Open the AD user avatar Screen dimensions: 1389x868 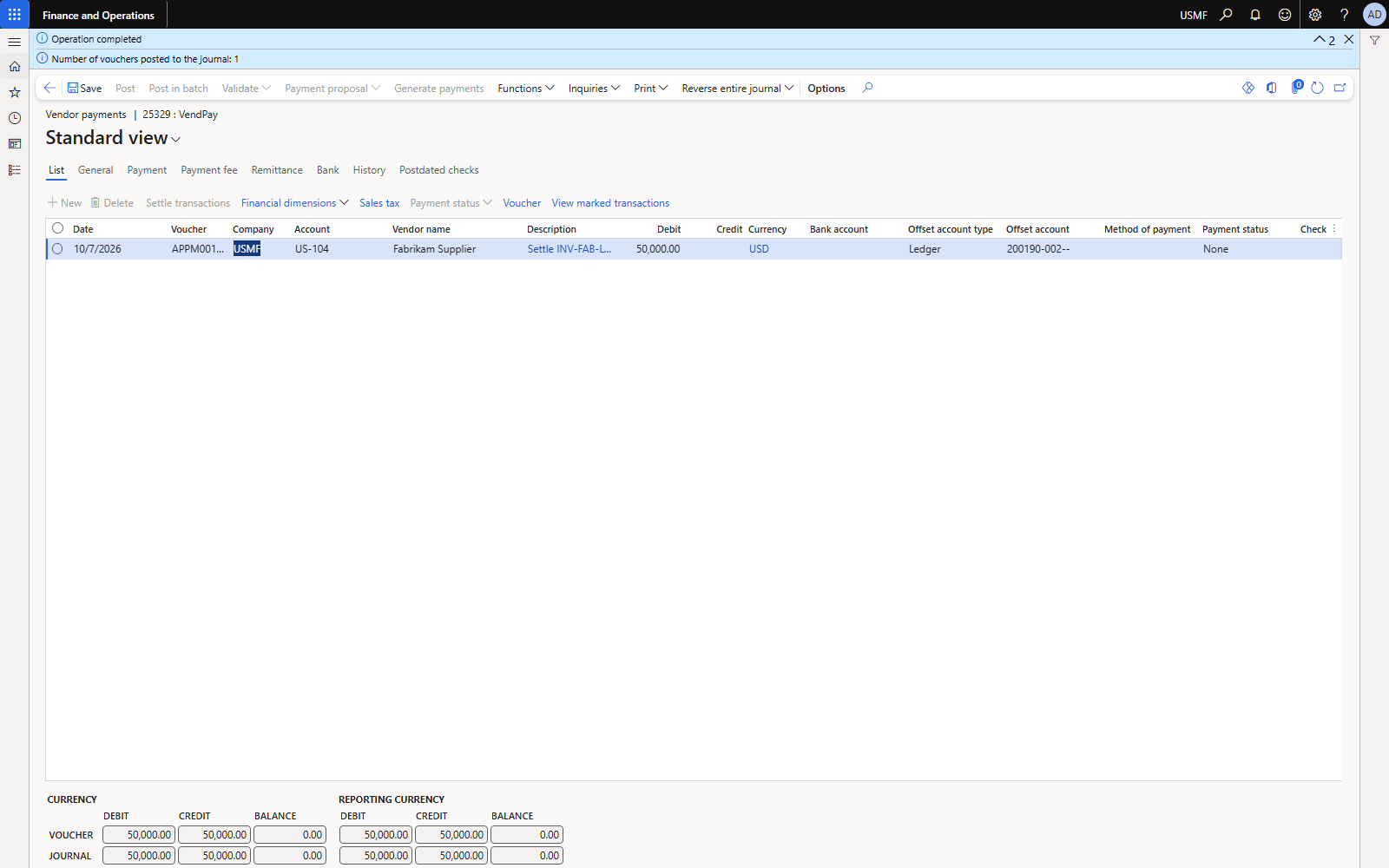[x=1374, y=15]
